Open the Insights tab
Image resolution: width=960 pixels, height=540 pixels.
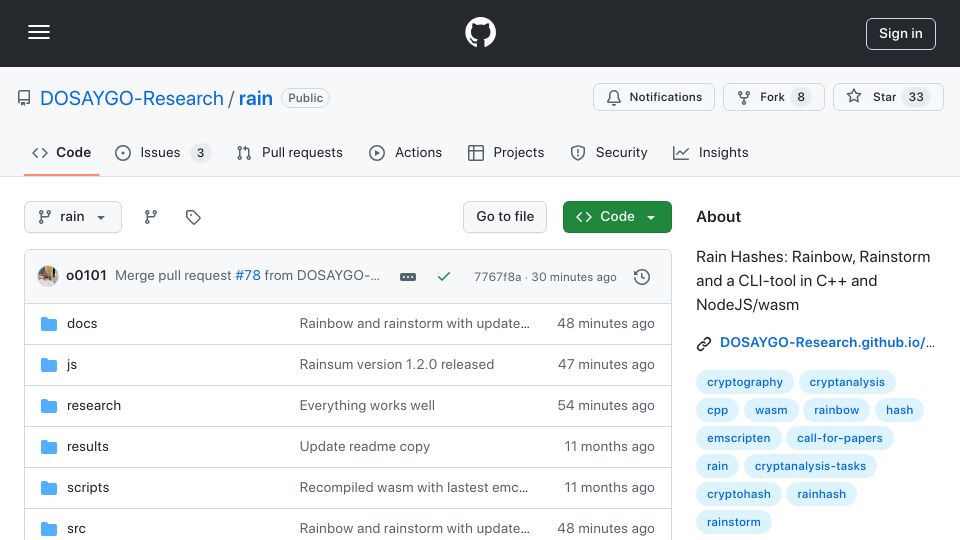(x=710, y=152)
